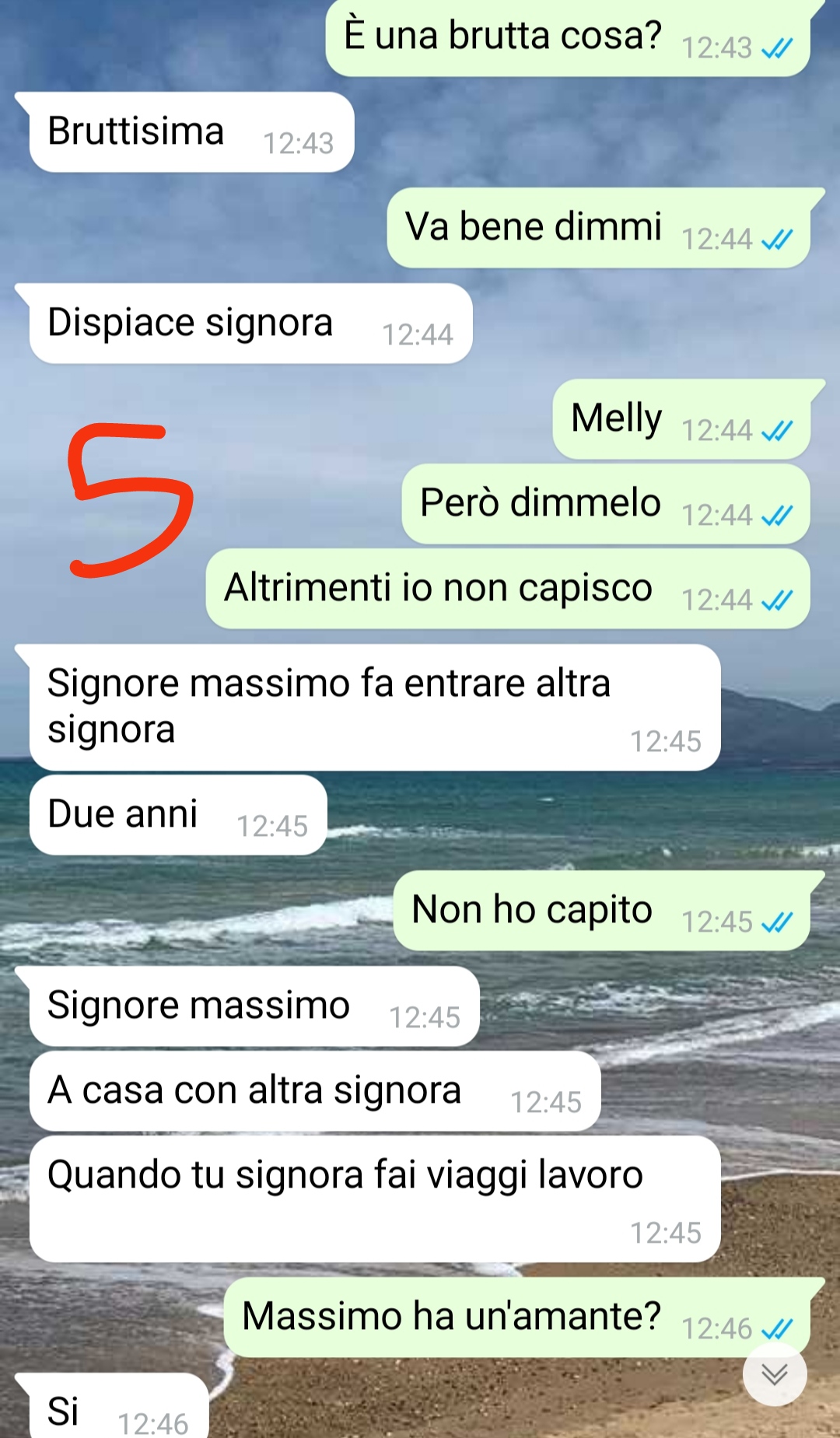The height and width of the screenshot is (1438, 840).
Task: Click blue double ticks on 'Melly' message
Action: point(777,431)
